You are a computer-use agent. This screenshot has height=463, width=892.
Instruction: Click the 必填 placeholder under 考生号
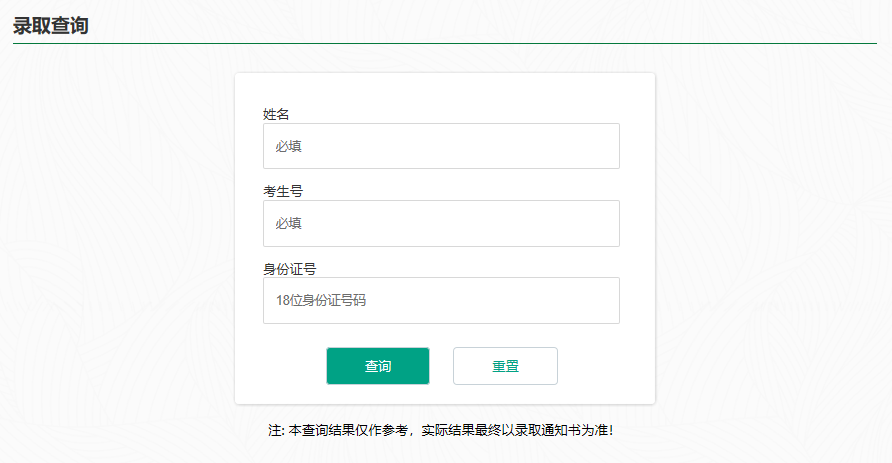point(289,223)
